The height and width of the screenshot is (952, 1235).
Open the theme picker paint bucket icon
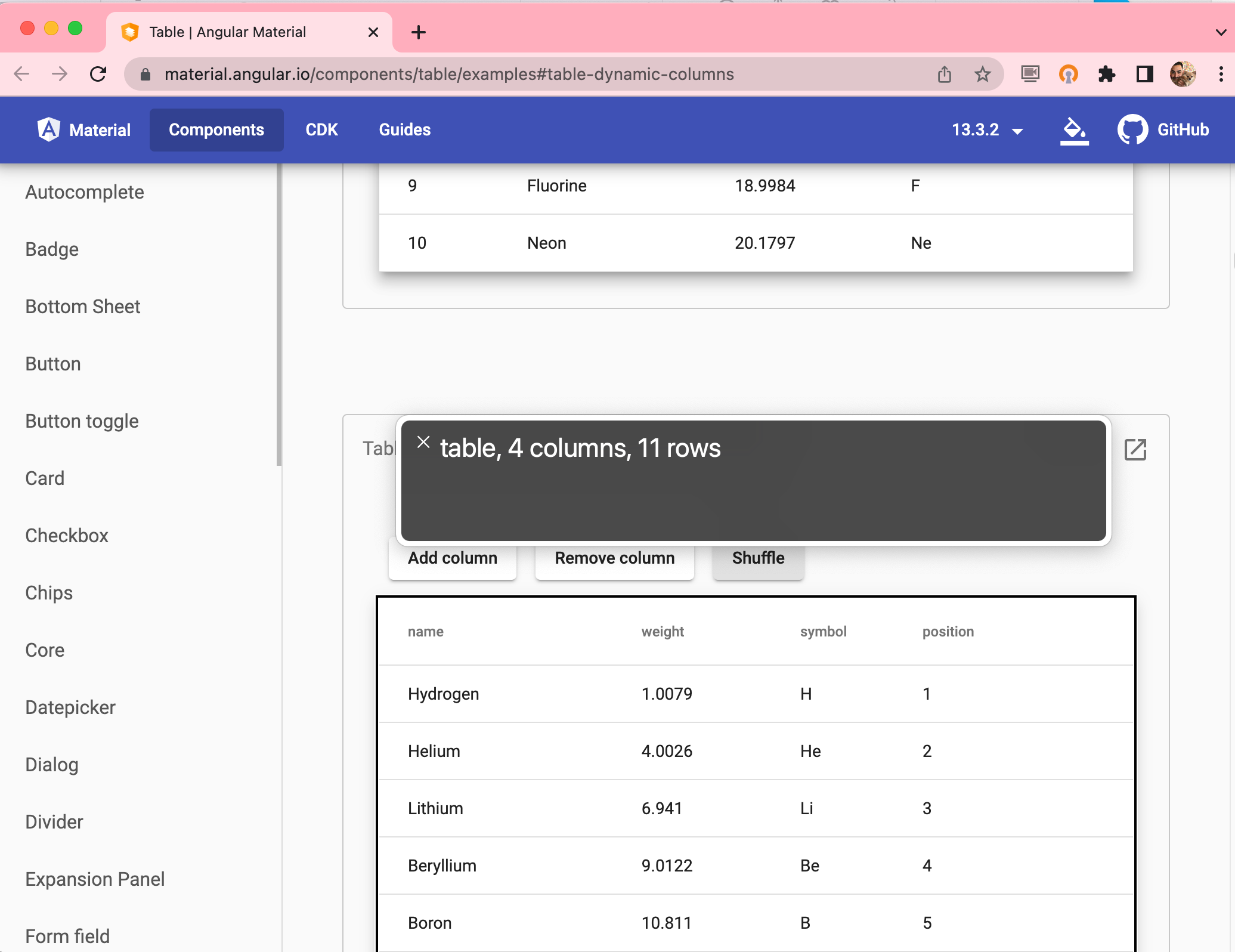(x=1073, y=129)
